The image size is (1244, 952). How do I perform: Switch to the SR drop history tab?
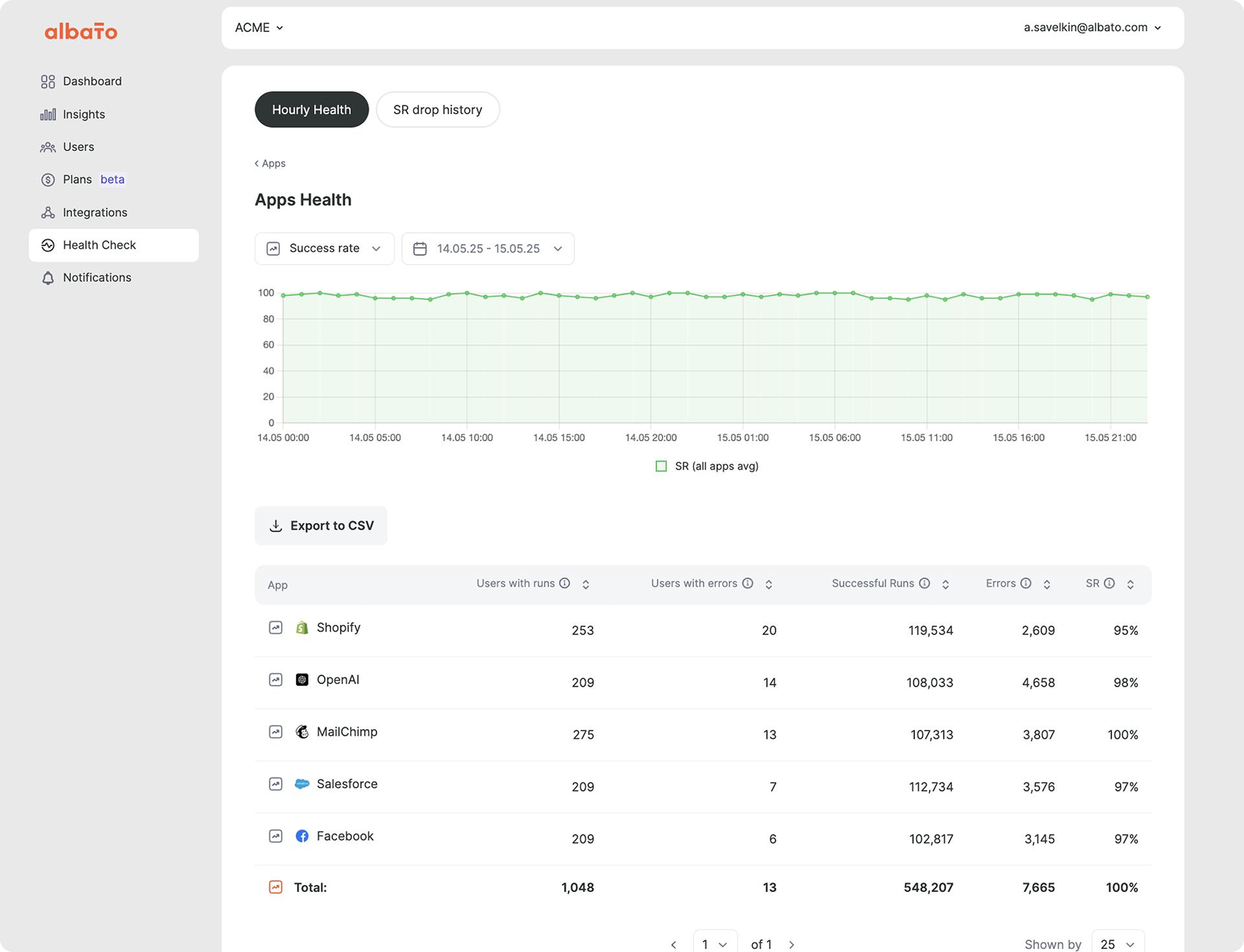(x=438, y=110)
